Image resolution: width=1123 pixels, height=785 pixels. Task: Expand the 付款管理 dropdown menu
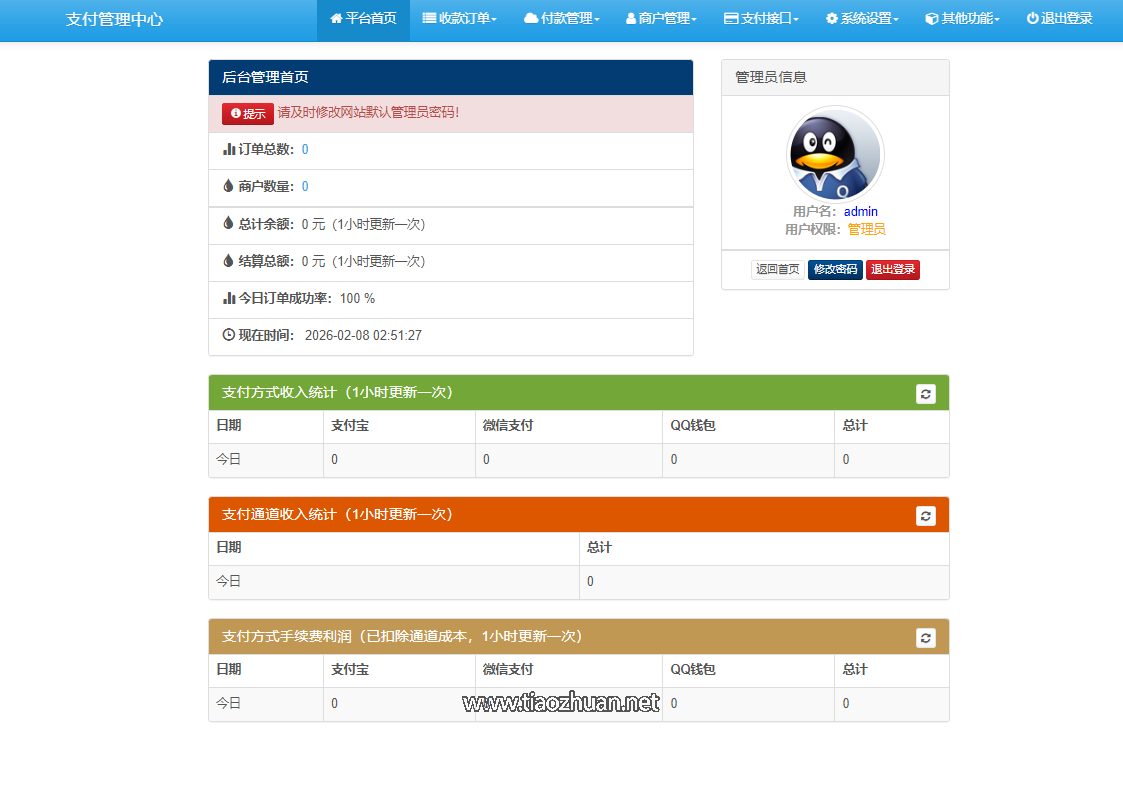(x=562, y=18)
